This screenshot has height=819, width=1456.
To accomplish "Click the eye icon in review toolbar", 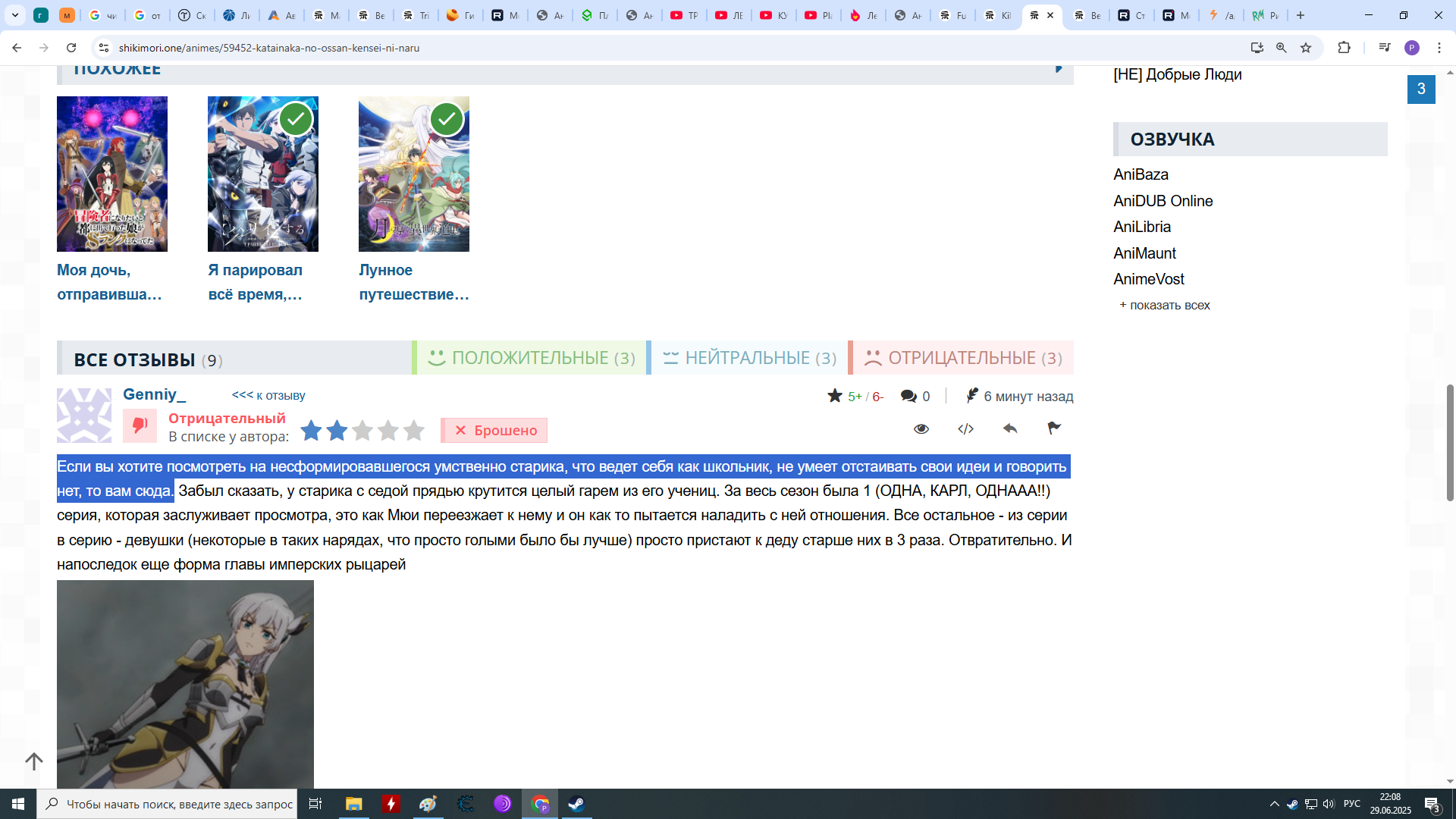I will [921, 429].
